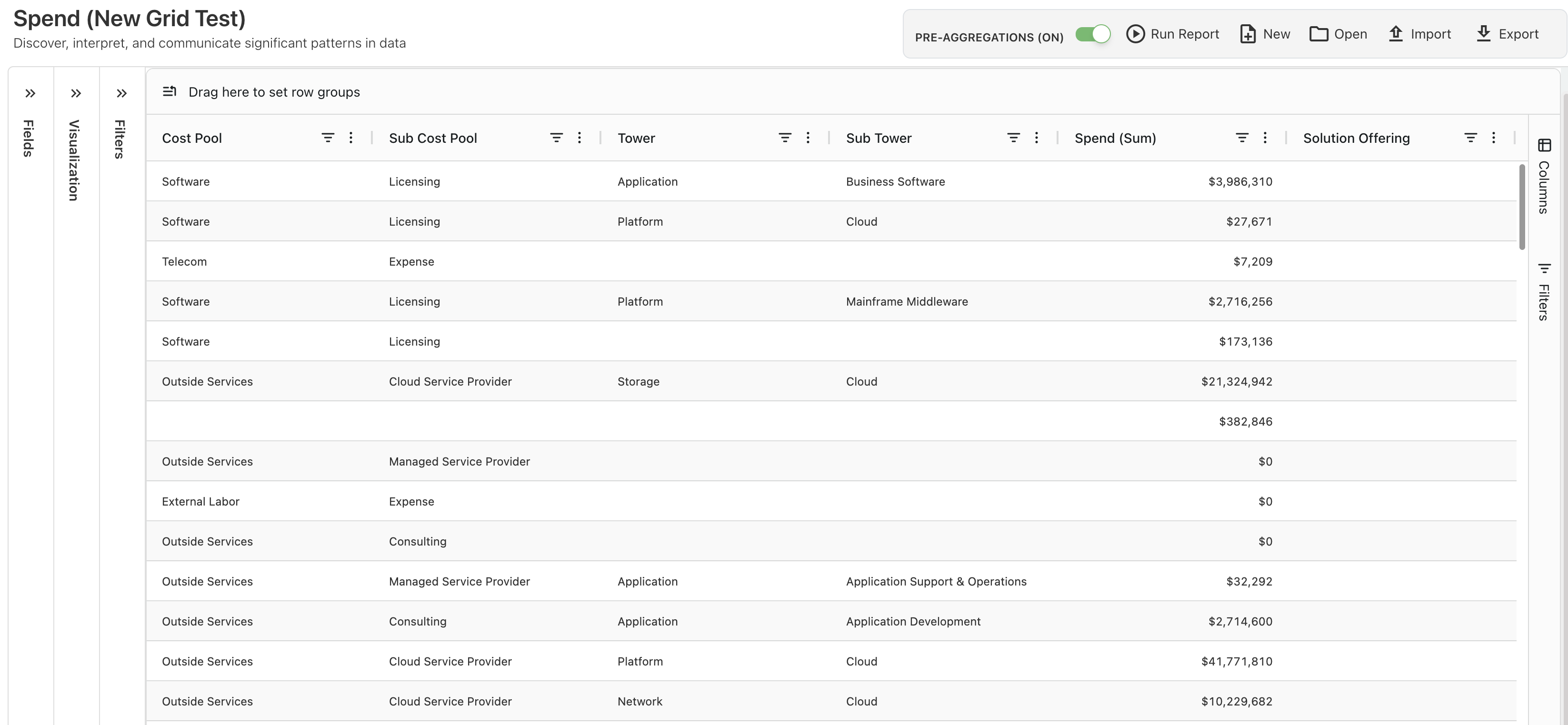Viewport: 1568px width, 725px height.
Task: Click the Import upload icon
Action: click(1395, 34)
